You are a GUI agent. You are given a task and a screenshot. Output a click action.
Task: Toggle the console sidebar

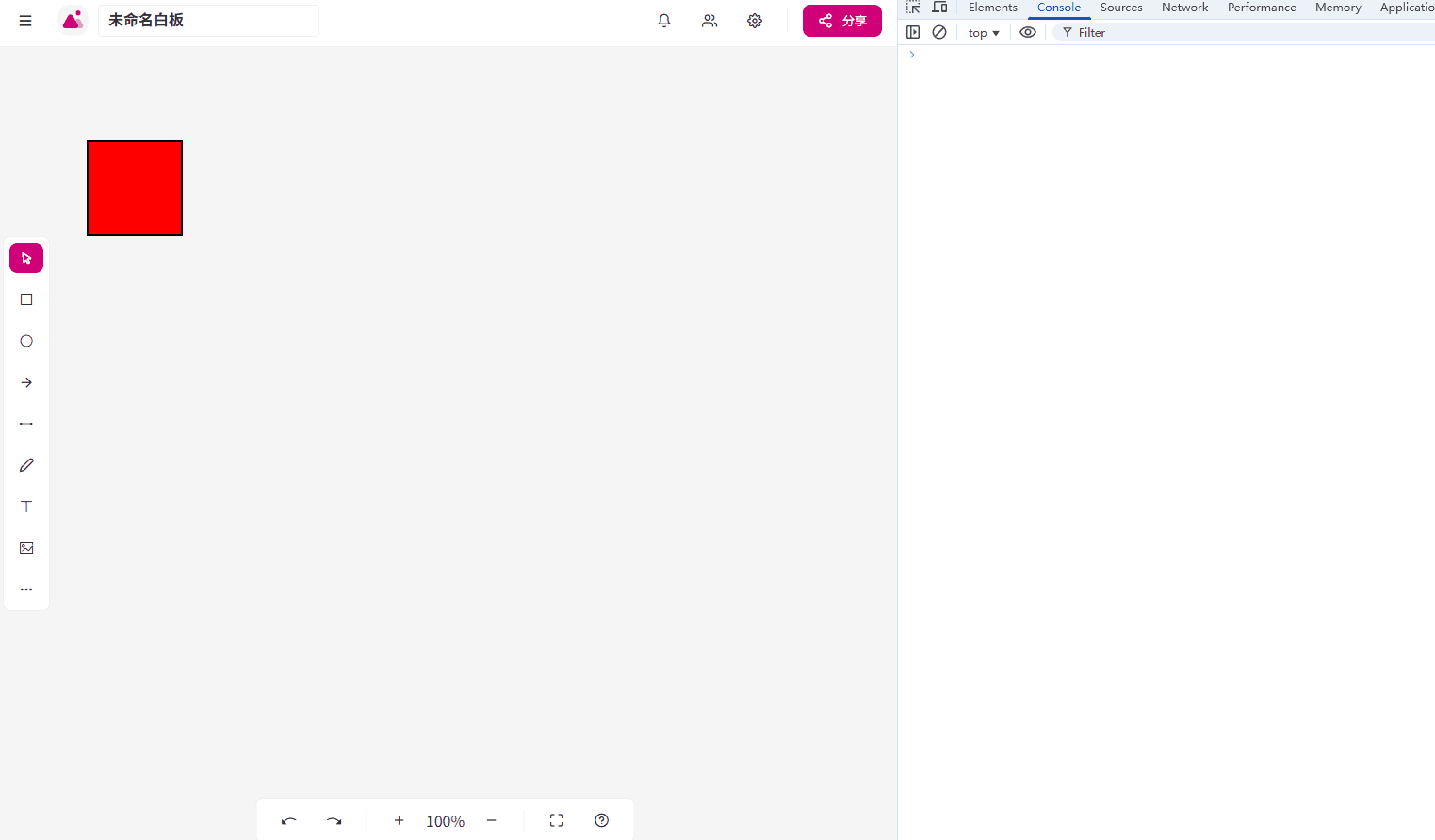pyautogui.click(x=913, y=32)
